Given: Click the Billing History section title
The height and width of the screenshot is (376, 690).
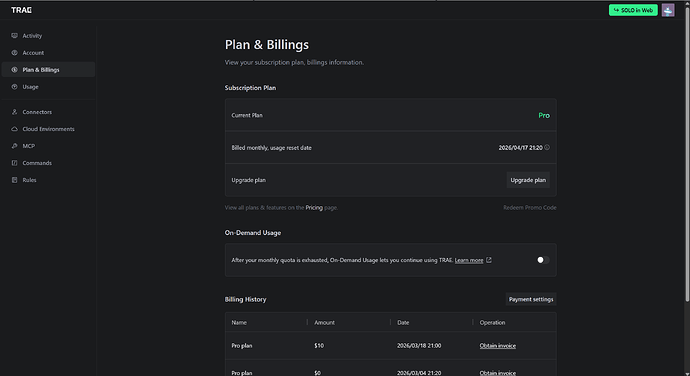Looking at the screenshot, I should tap(246, 299).
